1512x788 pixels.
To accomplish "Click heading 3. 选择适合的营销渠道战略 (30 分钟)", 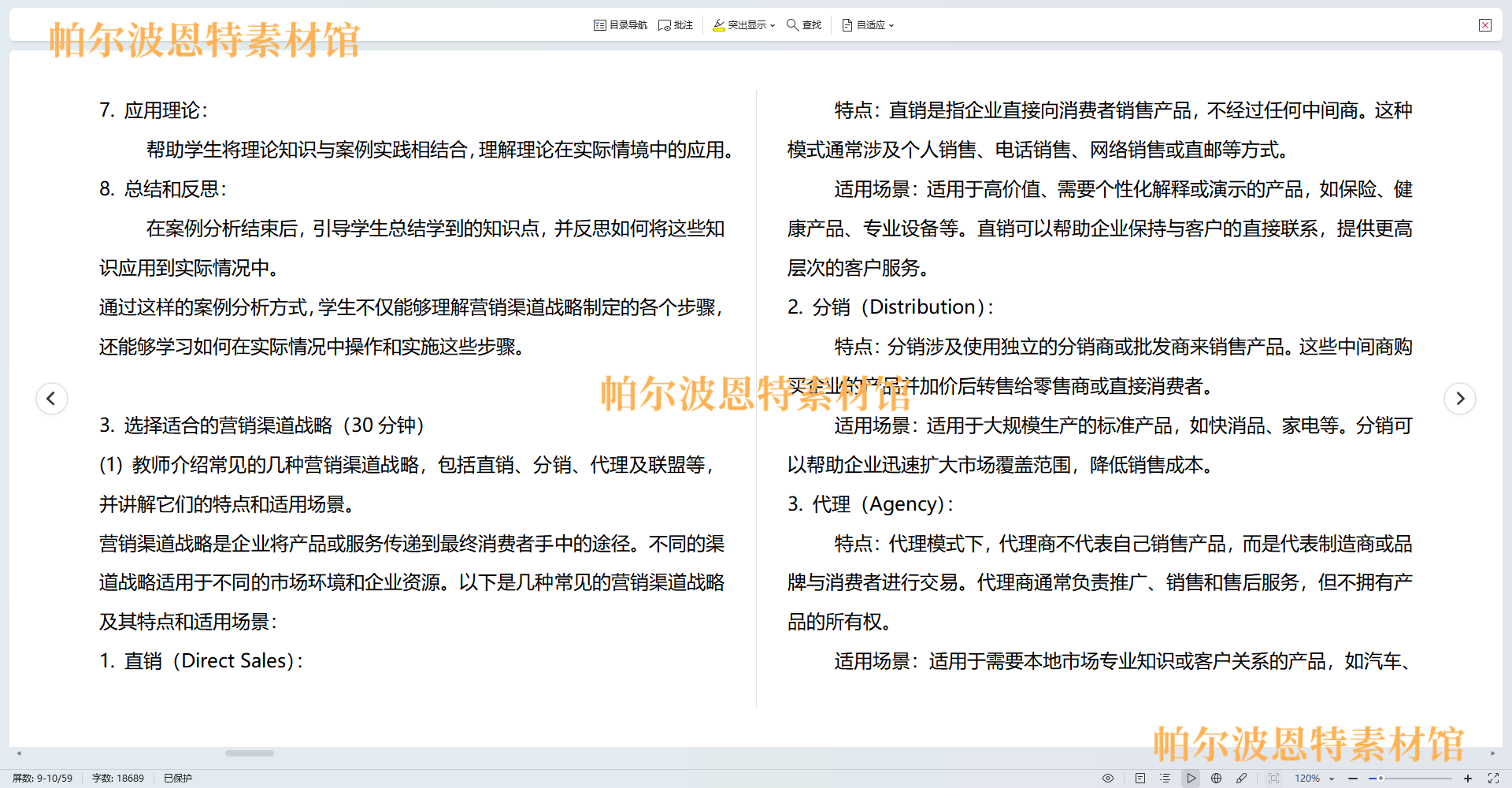I will (262, 426).
